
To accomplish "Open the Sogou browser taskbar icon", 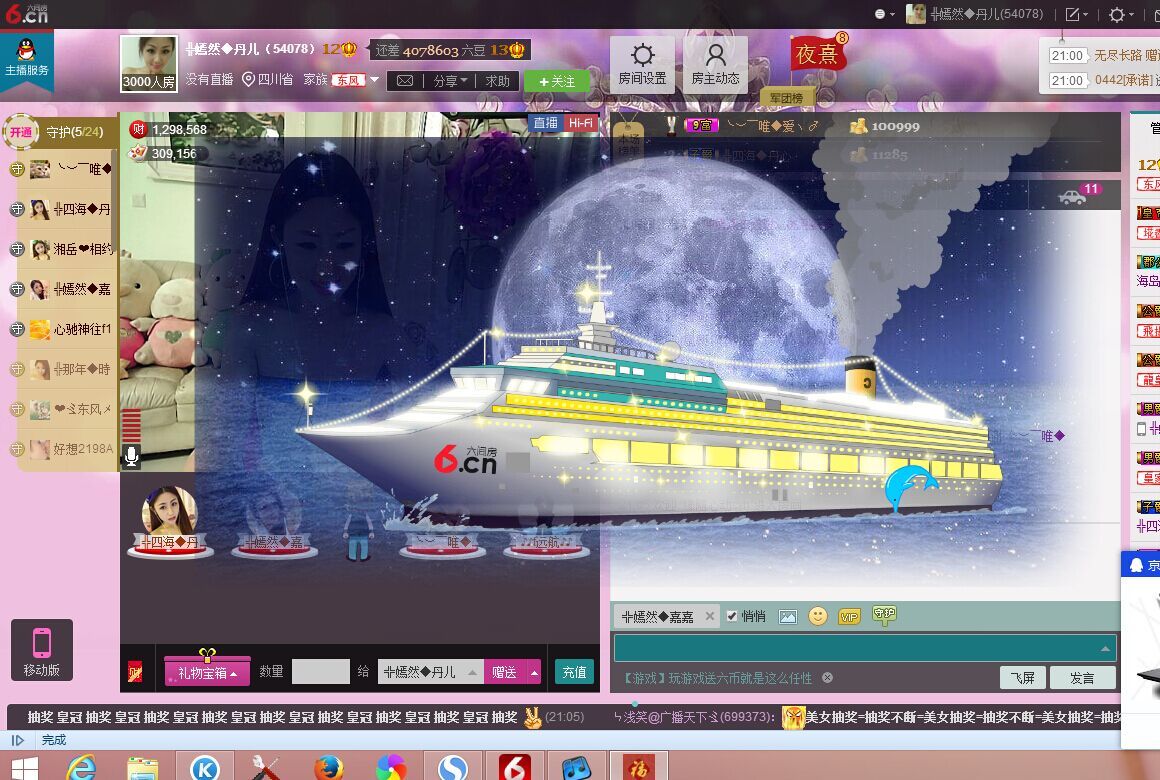I will (x=453, y=768).
